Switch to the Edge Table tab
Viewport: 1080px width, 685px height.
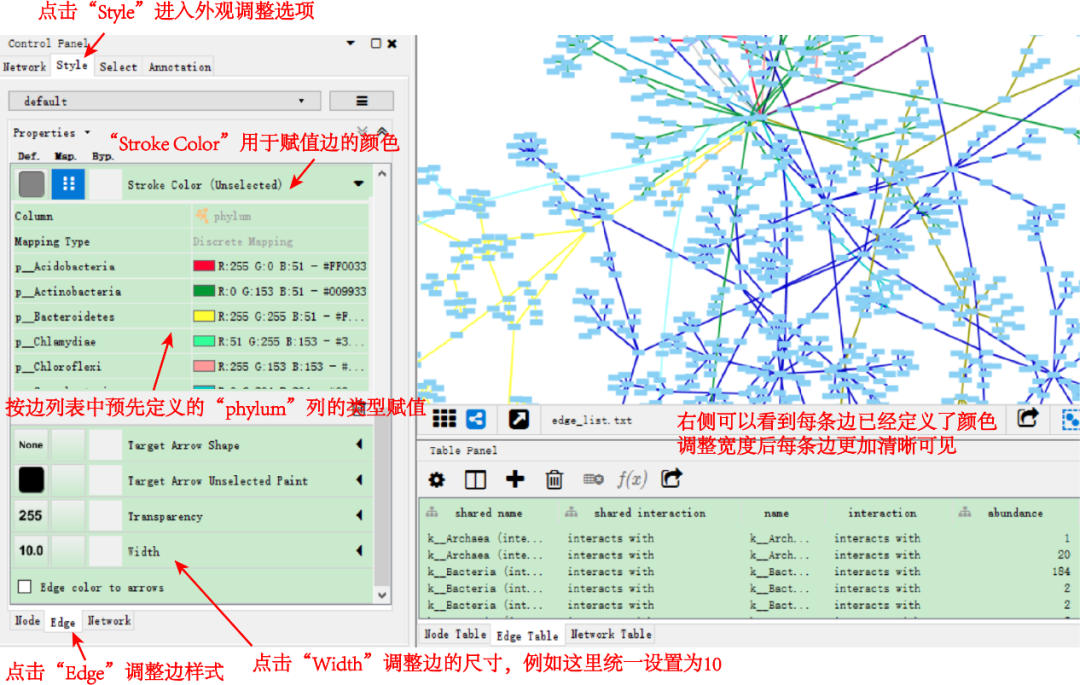(527, 635)
